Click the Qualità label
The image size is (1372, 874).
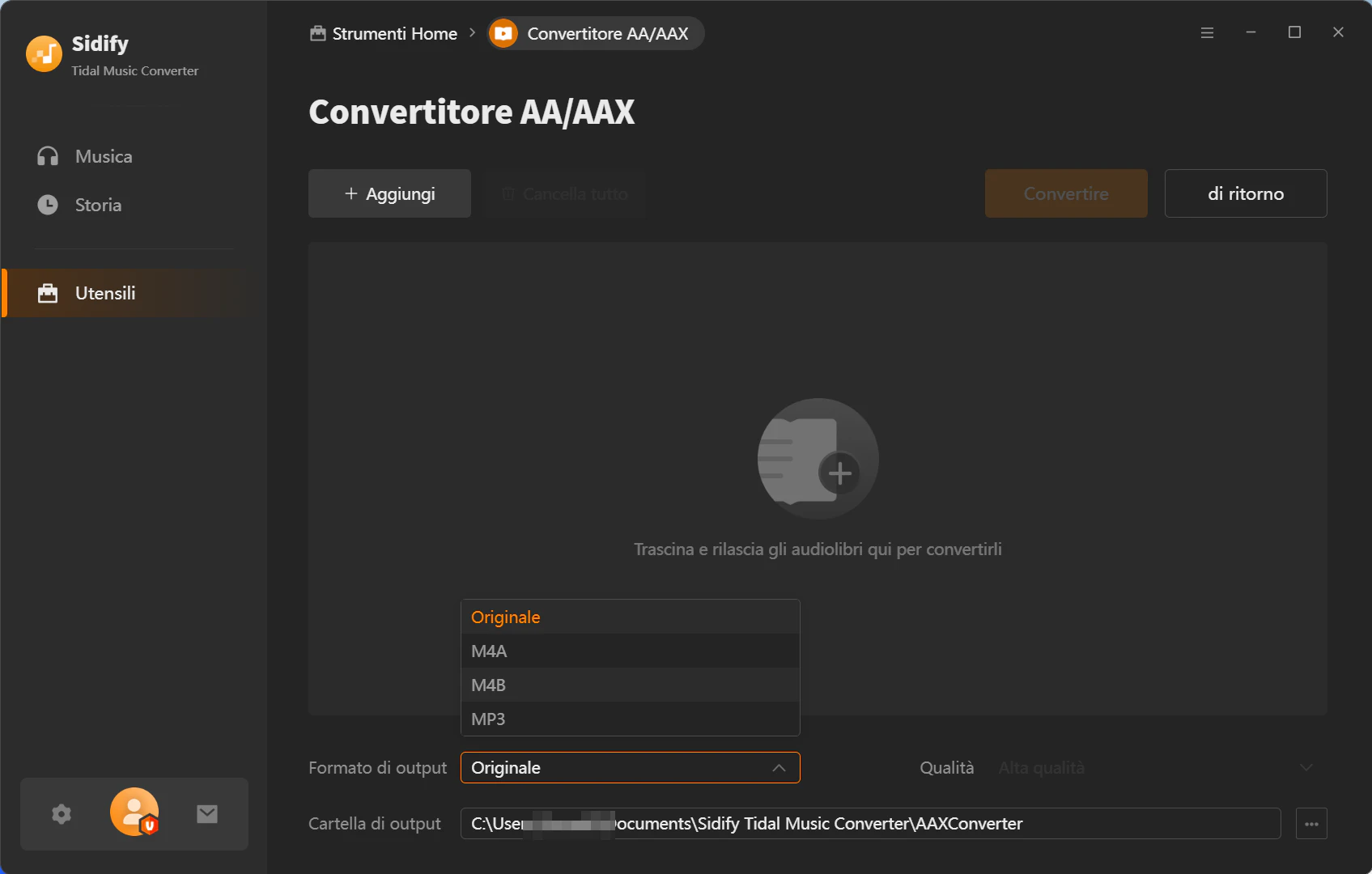coord(947,767)
